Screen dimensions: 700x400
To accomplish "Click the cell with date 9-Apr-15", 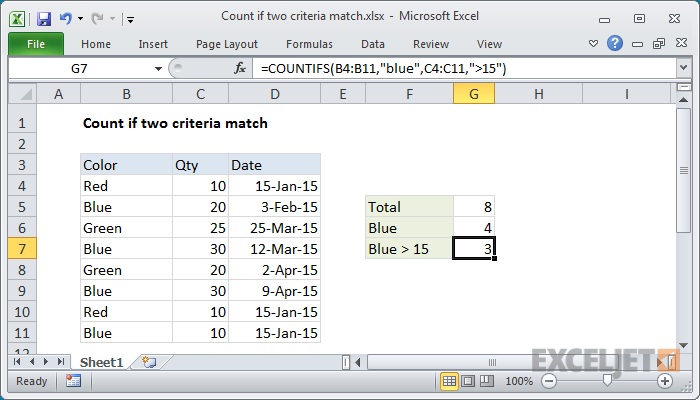I will [x=275, y=291].
